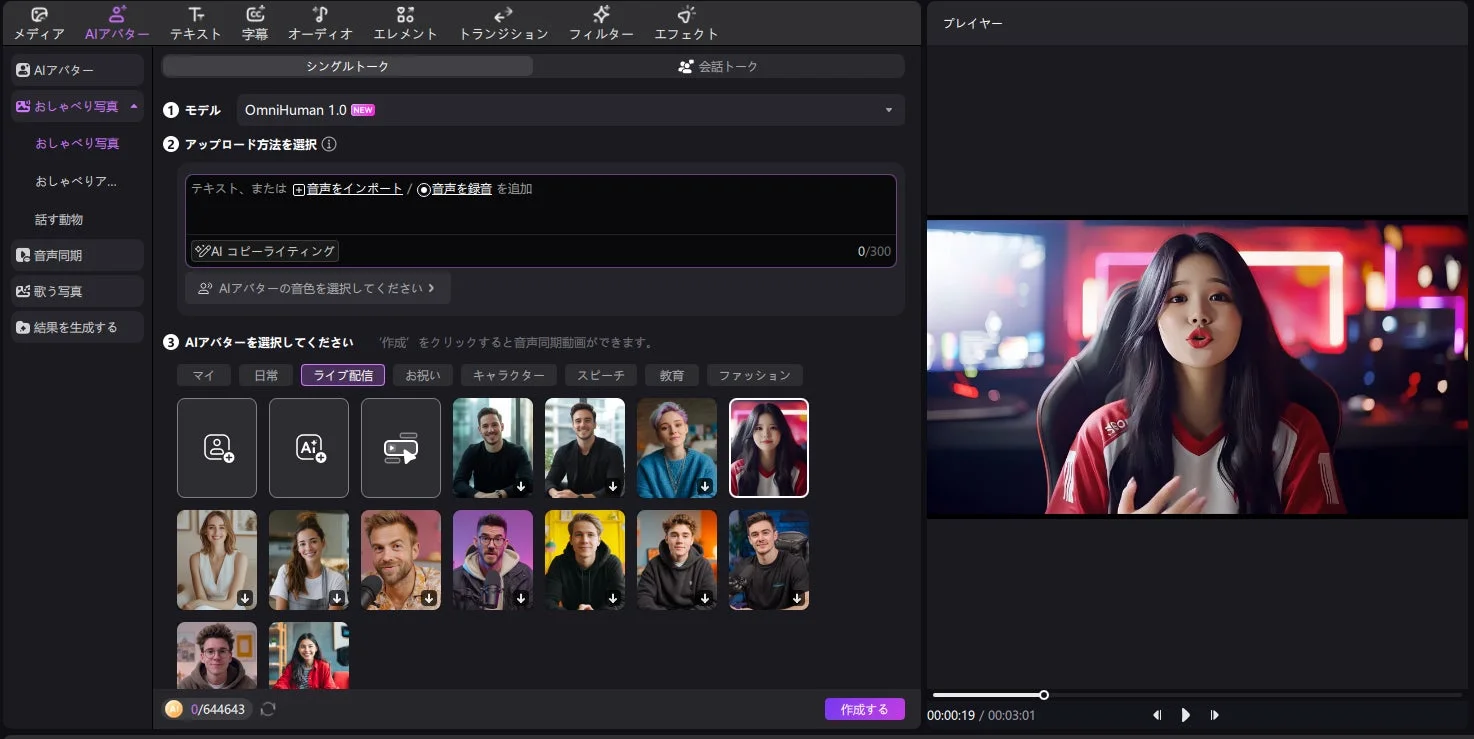Expand AIアバターの音色を選択してください options
The height and width of the screenshot is (739, 1474).
tap(317, 288)
